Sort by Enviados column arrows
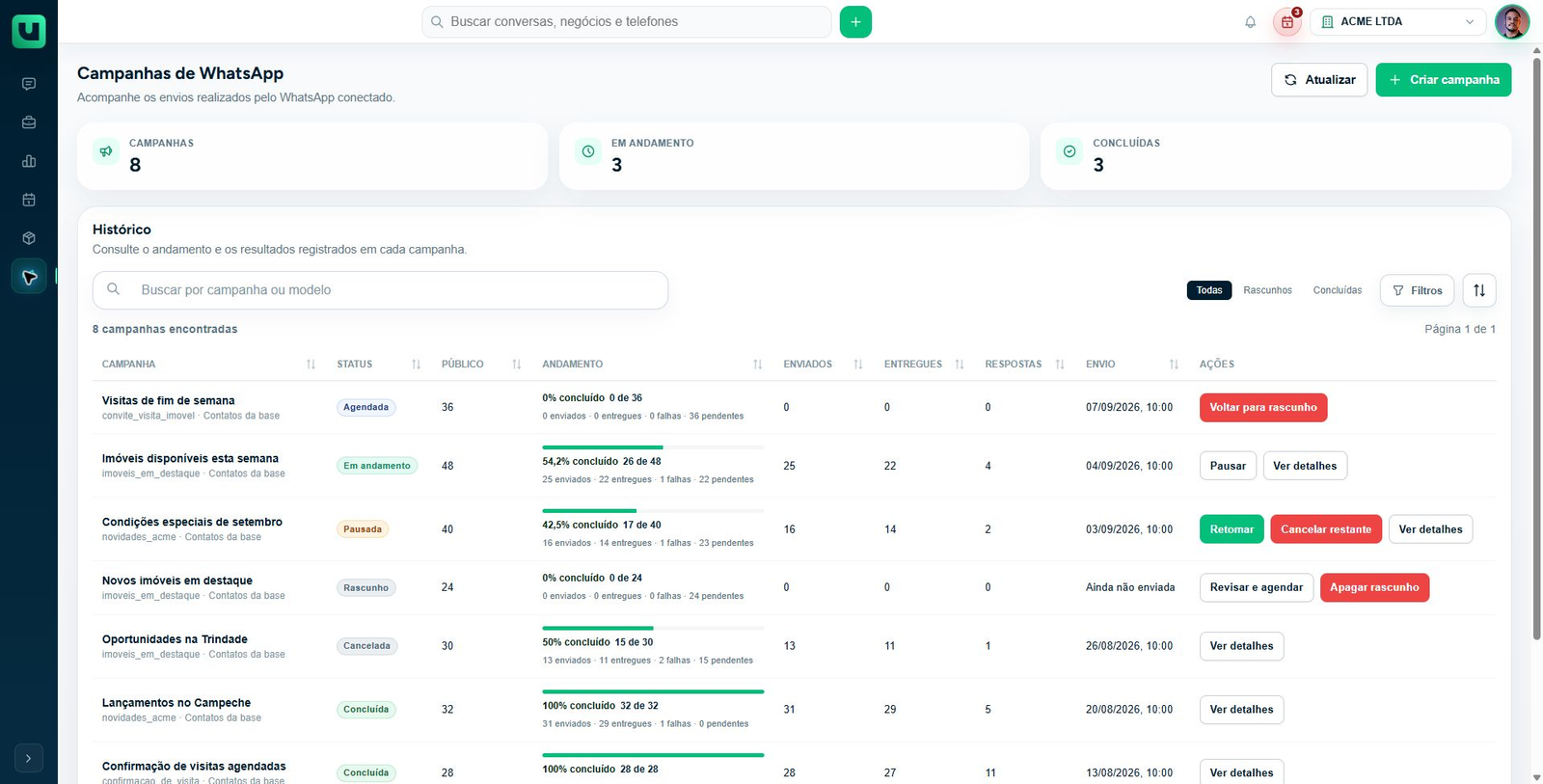The width and height of the screenshot is (1543, 784). (857, 365)
